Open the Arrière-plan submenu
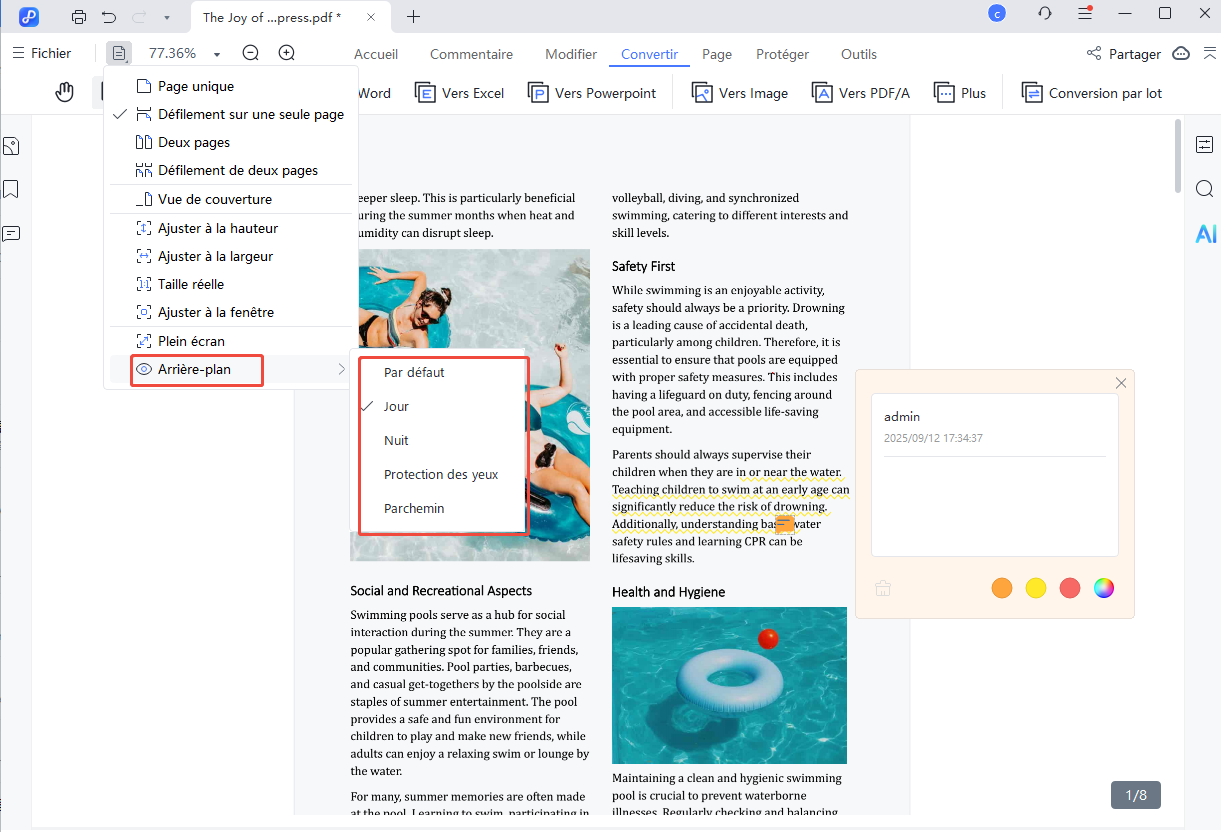 pos(195,370)
